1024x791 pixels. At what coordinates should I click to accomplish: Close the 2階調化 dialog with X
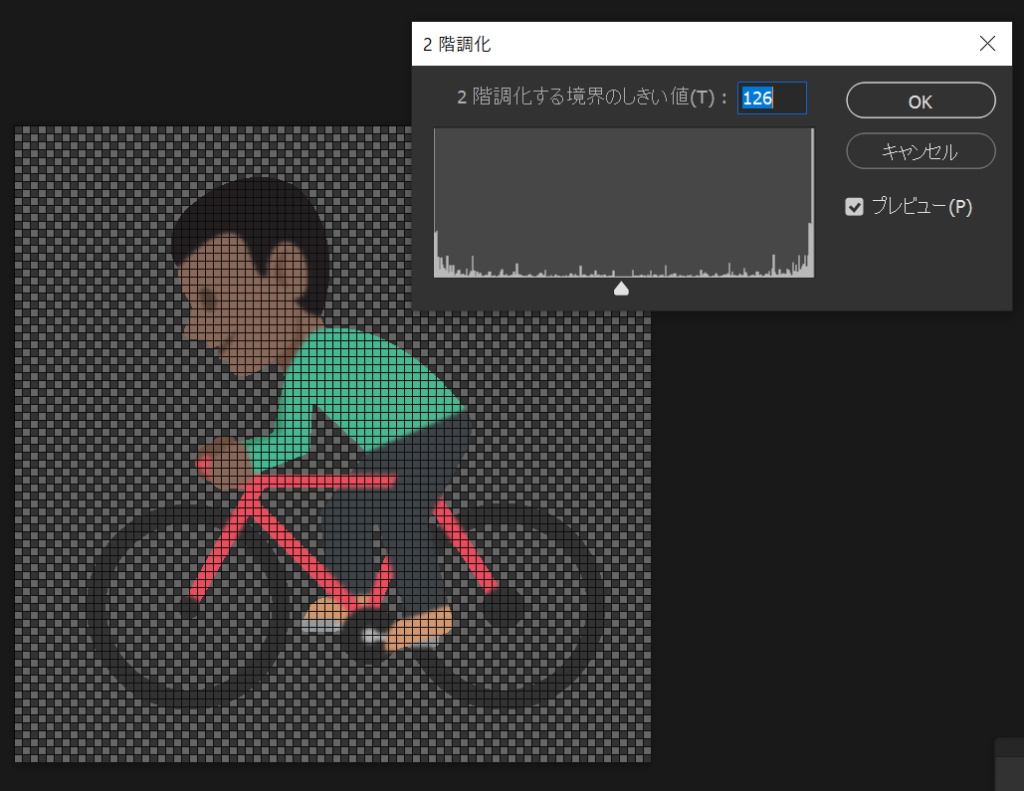pos(988,43)
